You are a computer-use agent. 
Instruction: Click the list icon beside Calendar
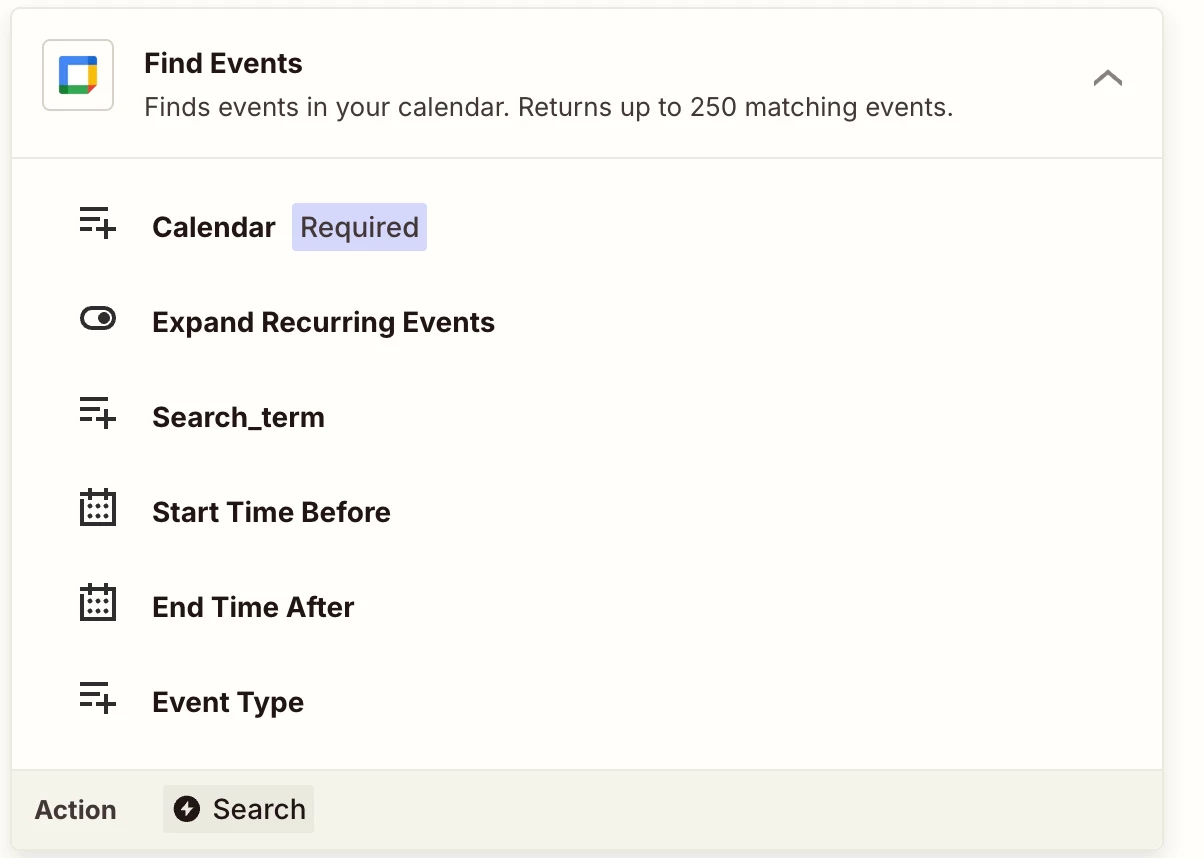click(98, 224)
